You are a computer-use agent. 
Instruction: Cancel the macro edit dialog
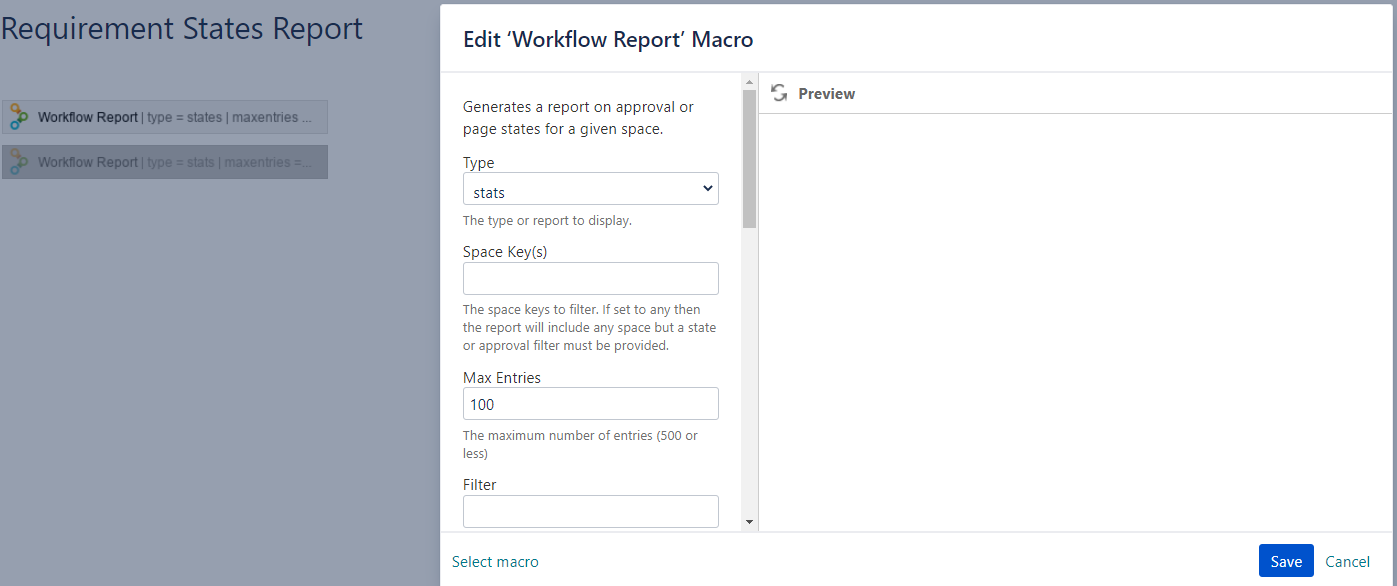1347,562
